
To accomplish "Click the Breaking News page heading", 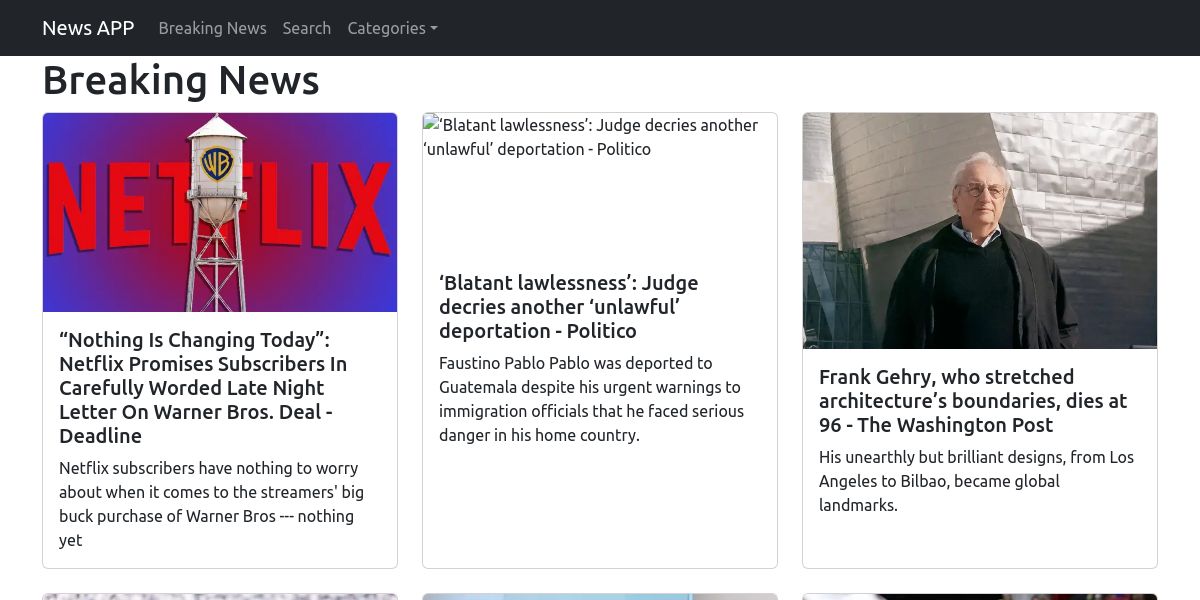I will click(x=181, y=80).
